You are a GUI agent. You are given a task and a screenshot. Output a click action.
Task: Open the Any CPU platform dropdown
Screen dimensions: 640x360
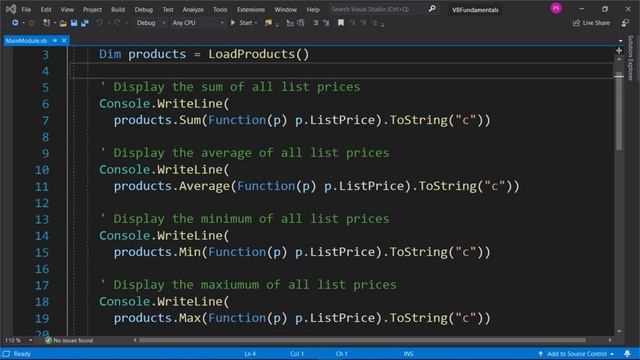click(x=198, y=23)
